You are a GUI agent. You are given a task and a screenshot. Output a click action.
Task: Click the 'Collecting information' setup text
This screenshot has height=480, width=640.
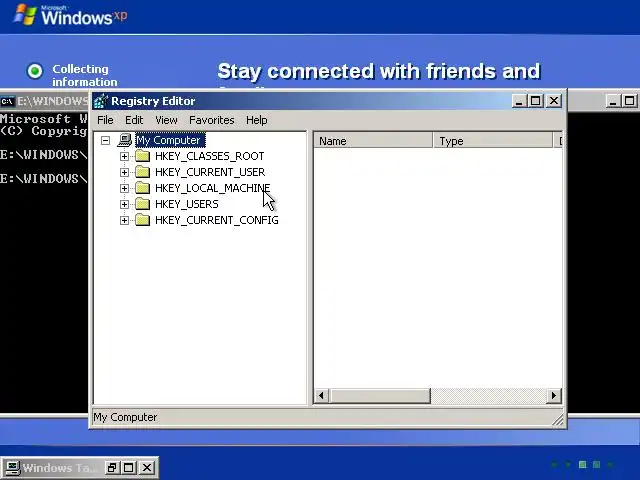coord(84,76)
